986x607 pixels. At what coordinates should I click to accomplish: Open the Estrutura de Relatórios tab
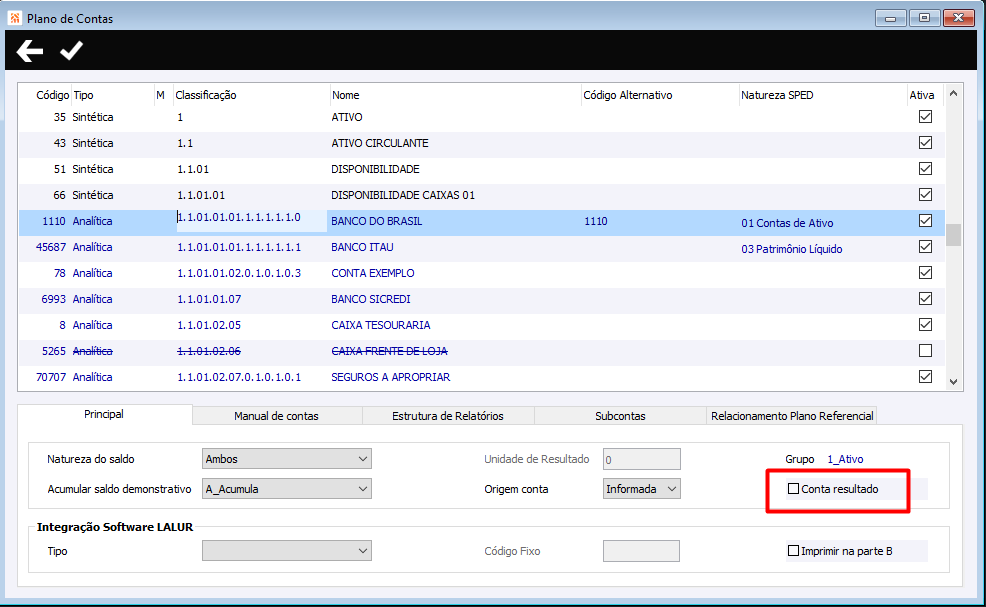point(448,416)
